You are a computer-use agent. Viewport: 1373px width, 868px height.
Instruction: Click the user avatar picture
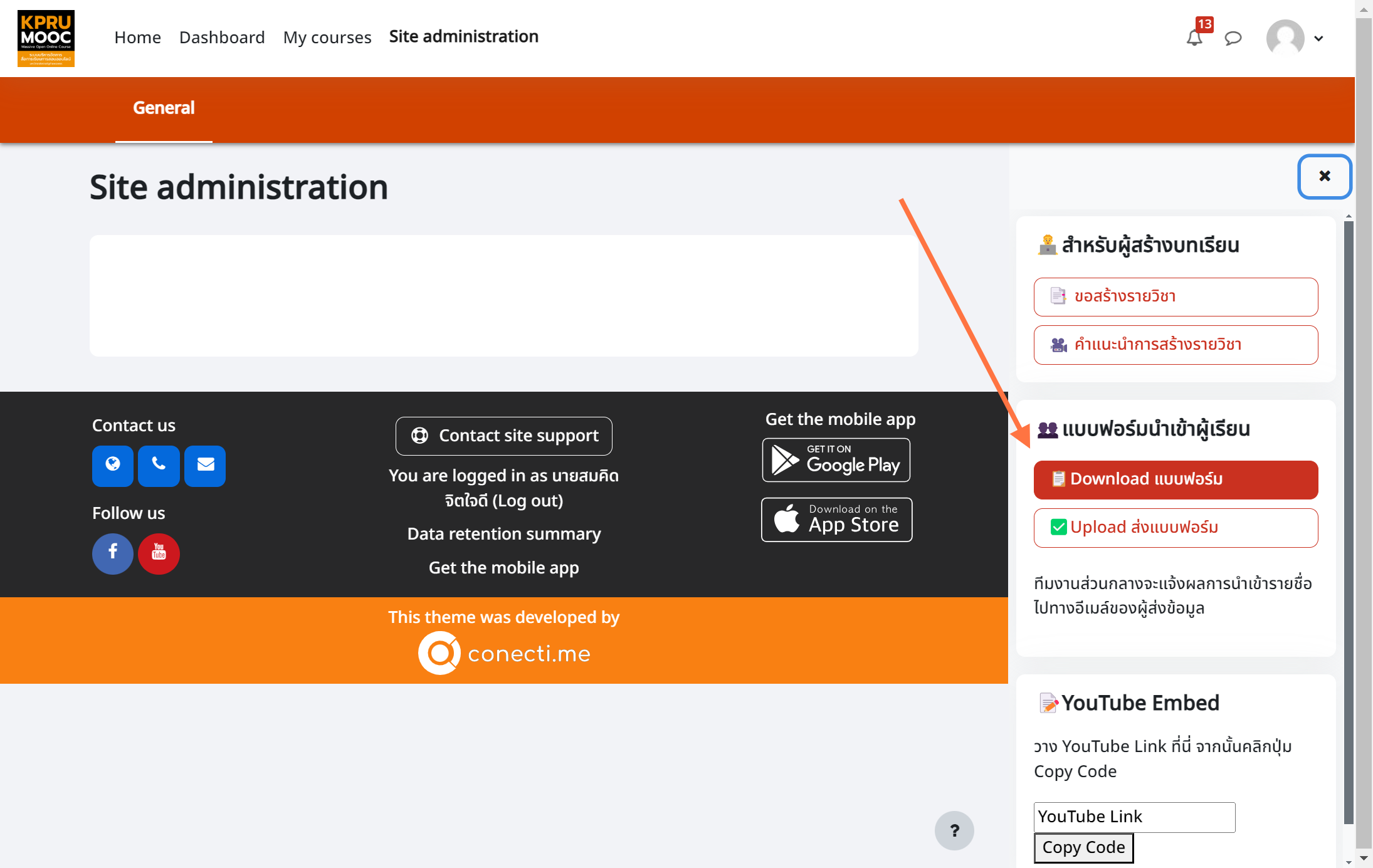point(1285,38)
